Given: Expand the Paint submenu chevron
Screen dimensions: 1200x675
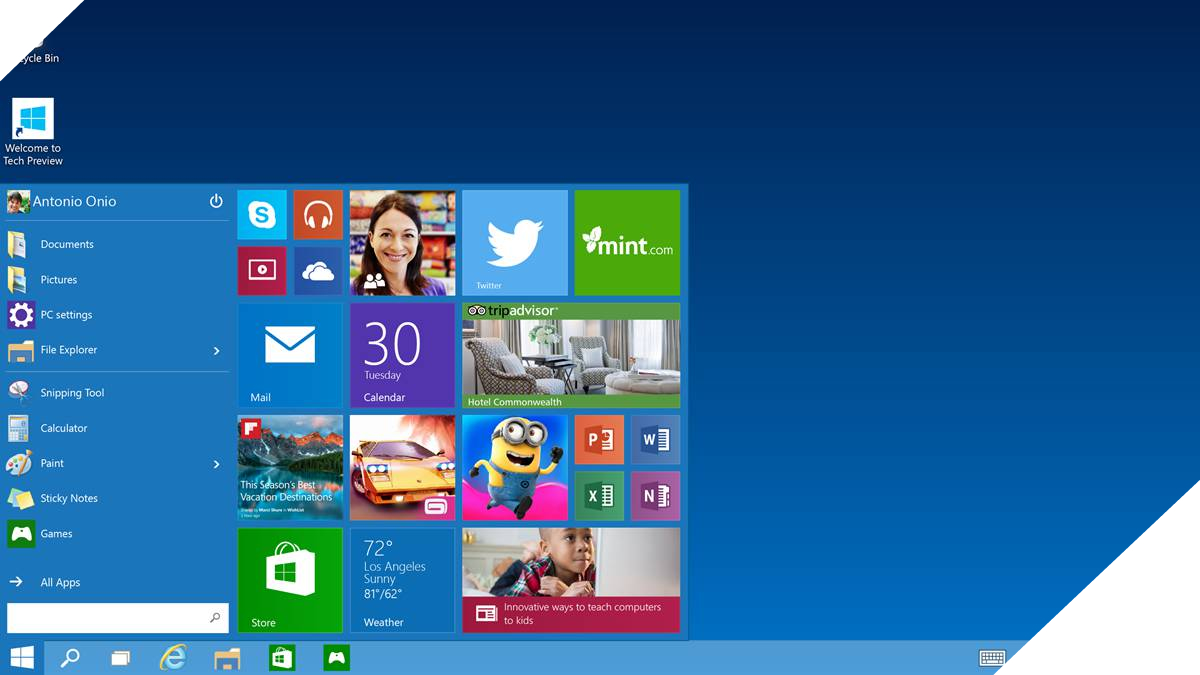Looking at the screenshot, I should coord(214,463).
